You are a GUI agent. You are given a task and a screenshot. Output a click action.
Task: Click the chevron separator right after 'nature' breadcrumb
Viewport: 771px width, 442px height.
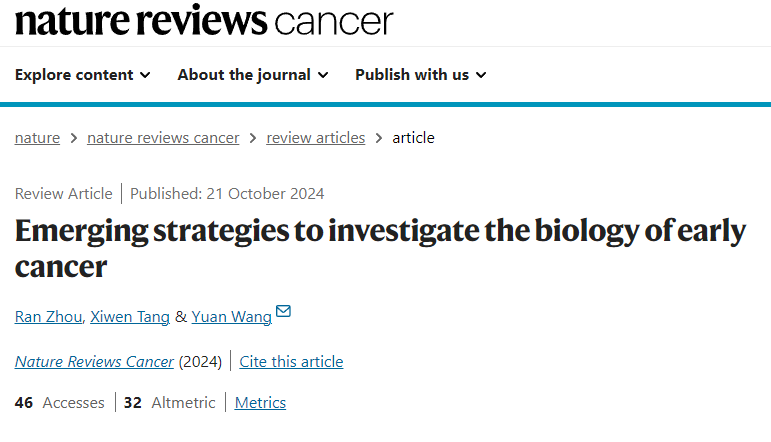click(x=73, y=138)
